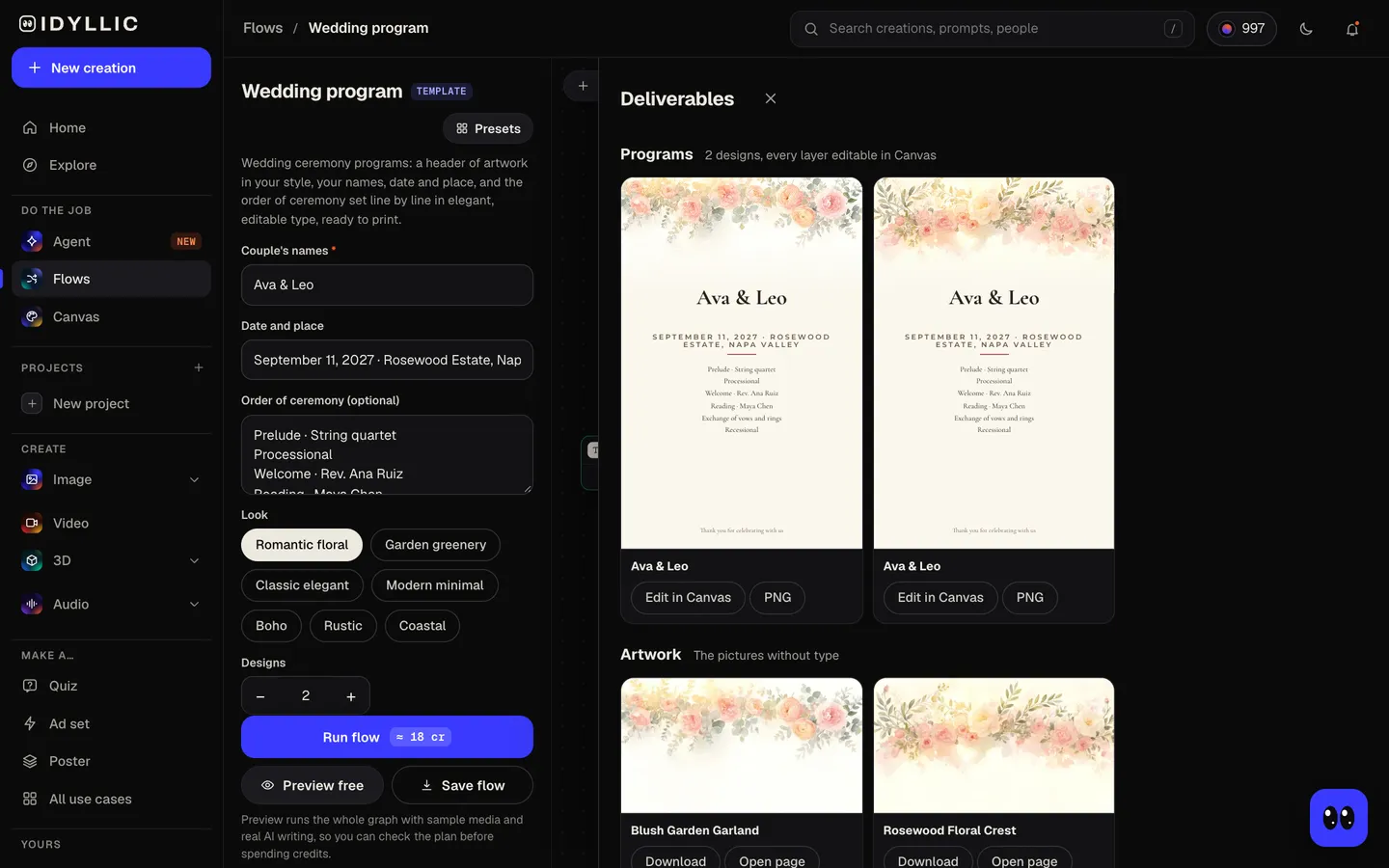
Task: Focus the search creations box
Action: click(x=992, y=29)
